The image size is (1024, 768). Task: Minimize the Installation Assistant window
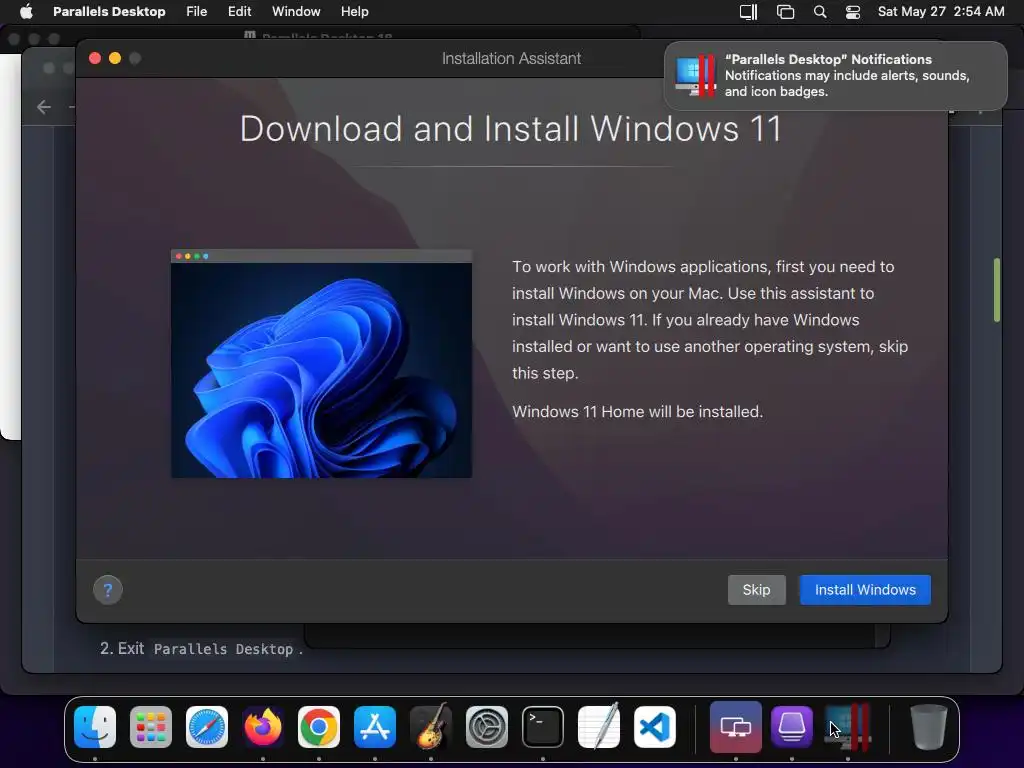pyautogui.click(x=115, y=58)
